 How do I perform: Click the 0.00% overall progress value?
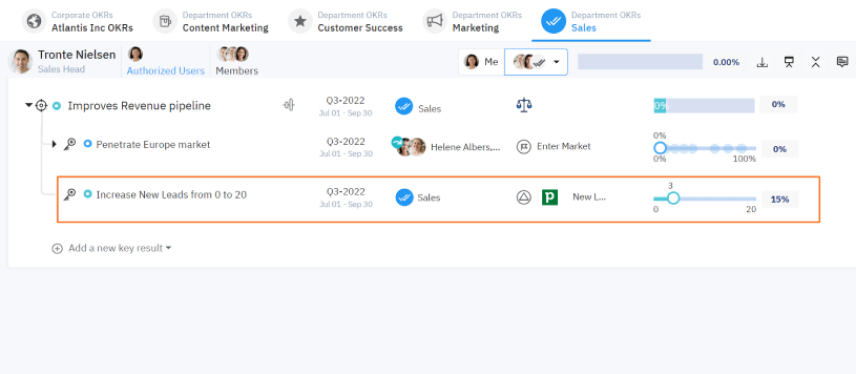pyautogui.click(x=726, y=62)
